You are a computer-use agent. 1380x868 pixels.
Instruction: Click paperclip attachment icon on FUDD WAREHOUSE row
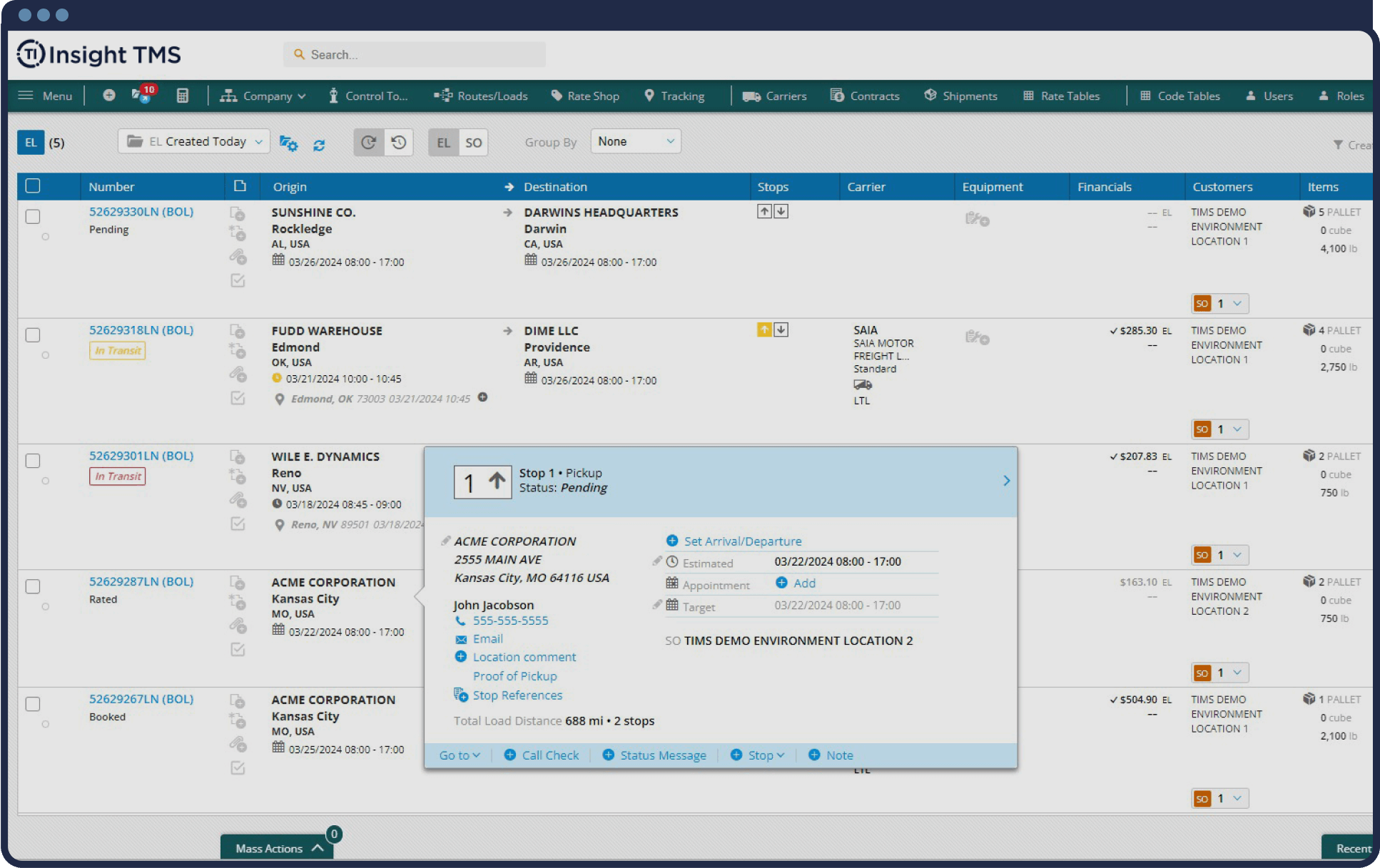[x=238, y=373]
